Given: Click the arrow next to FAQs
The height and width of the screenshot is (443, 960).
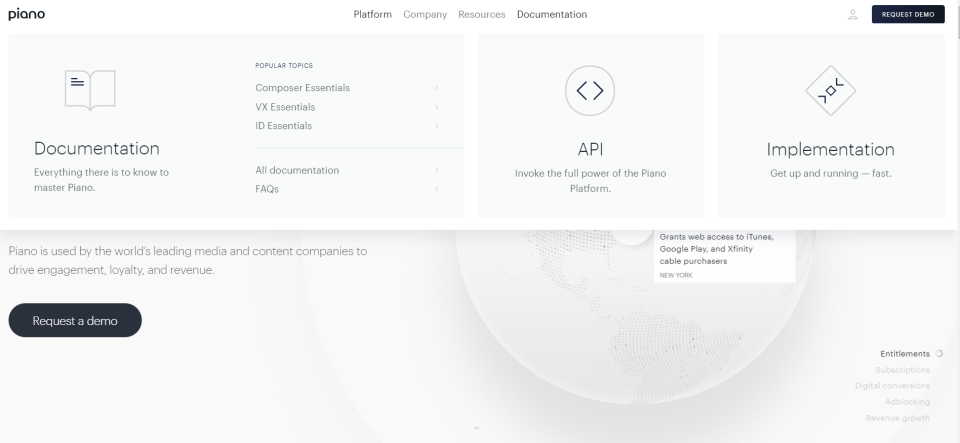Looking at the screenshot, I should coord(437,189).
